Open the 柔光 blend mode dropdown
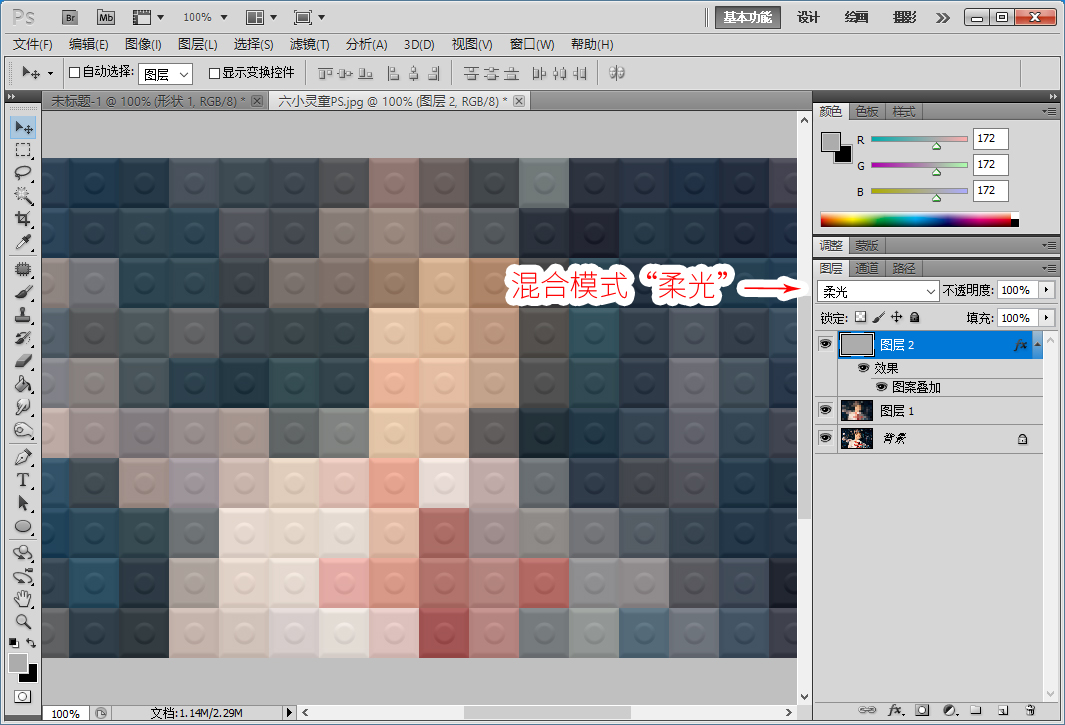1065x725 pixels. [x=878, y=291]
